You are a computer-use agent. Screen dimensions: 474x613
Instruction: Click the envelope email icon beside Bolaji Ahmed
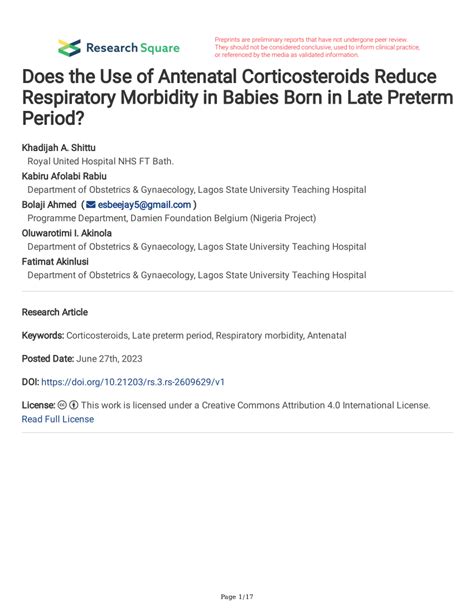click(91, 205)
